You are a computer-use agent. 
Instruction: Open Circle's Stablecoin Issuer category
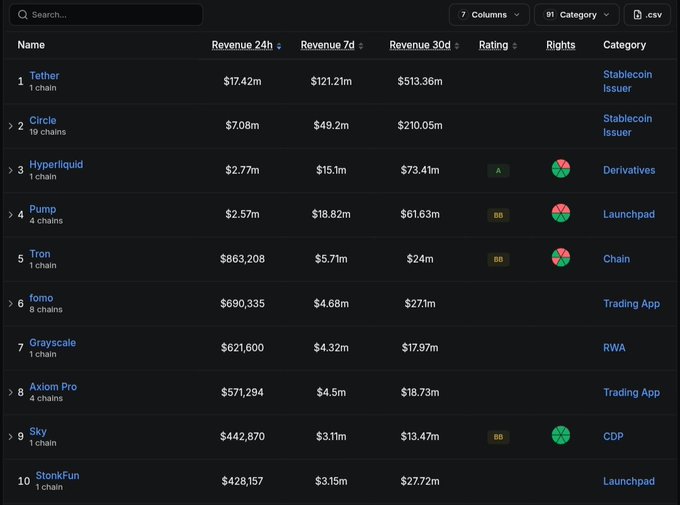(628, 125)
